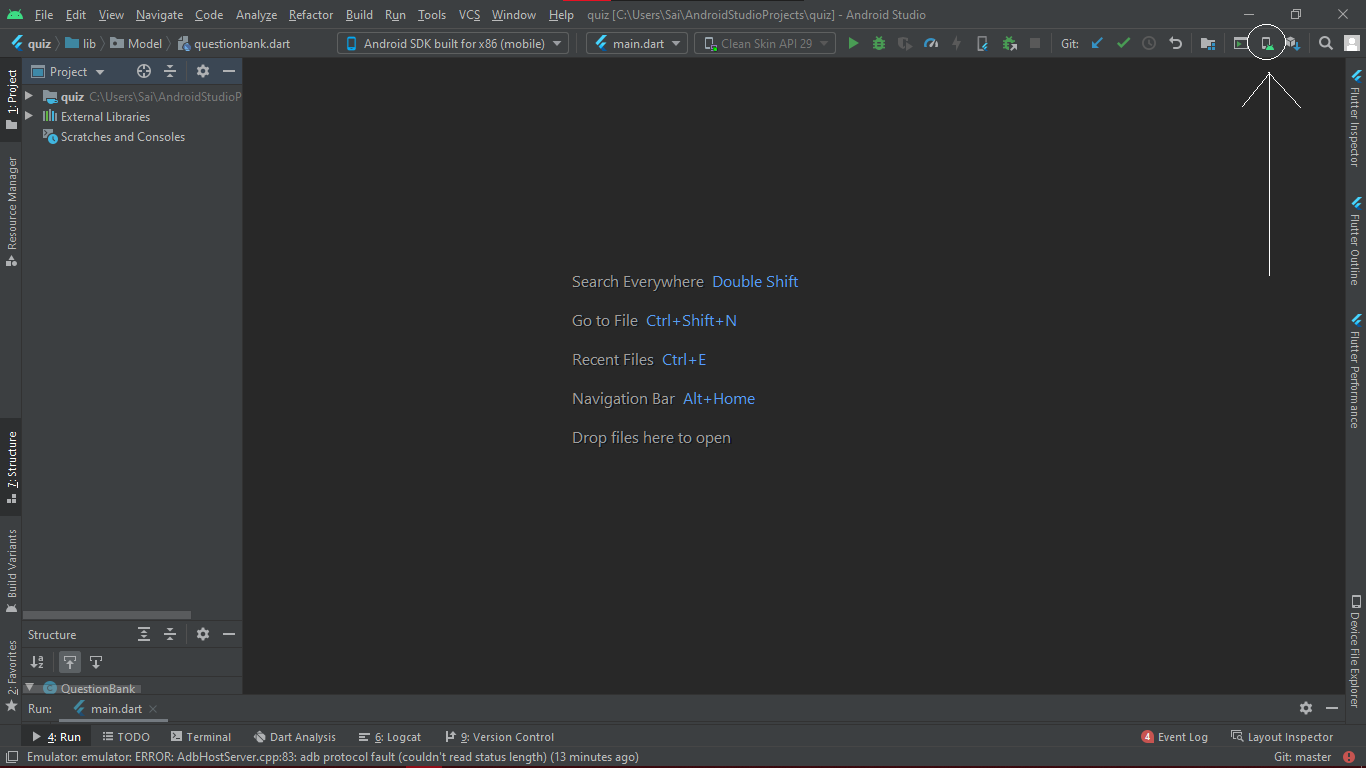The width and height of the screenshot is (1366, 768).
Task: Open the File menu
Action: 44,15
